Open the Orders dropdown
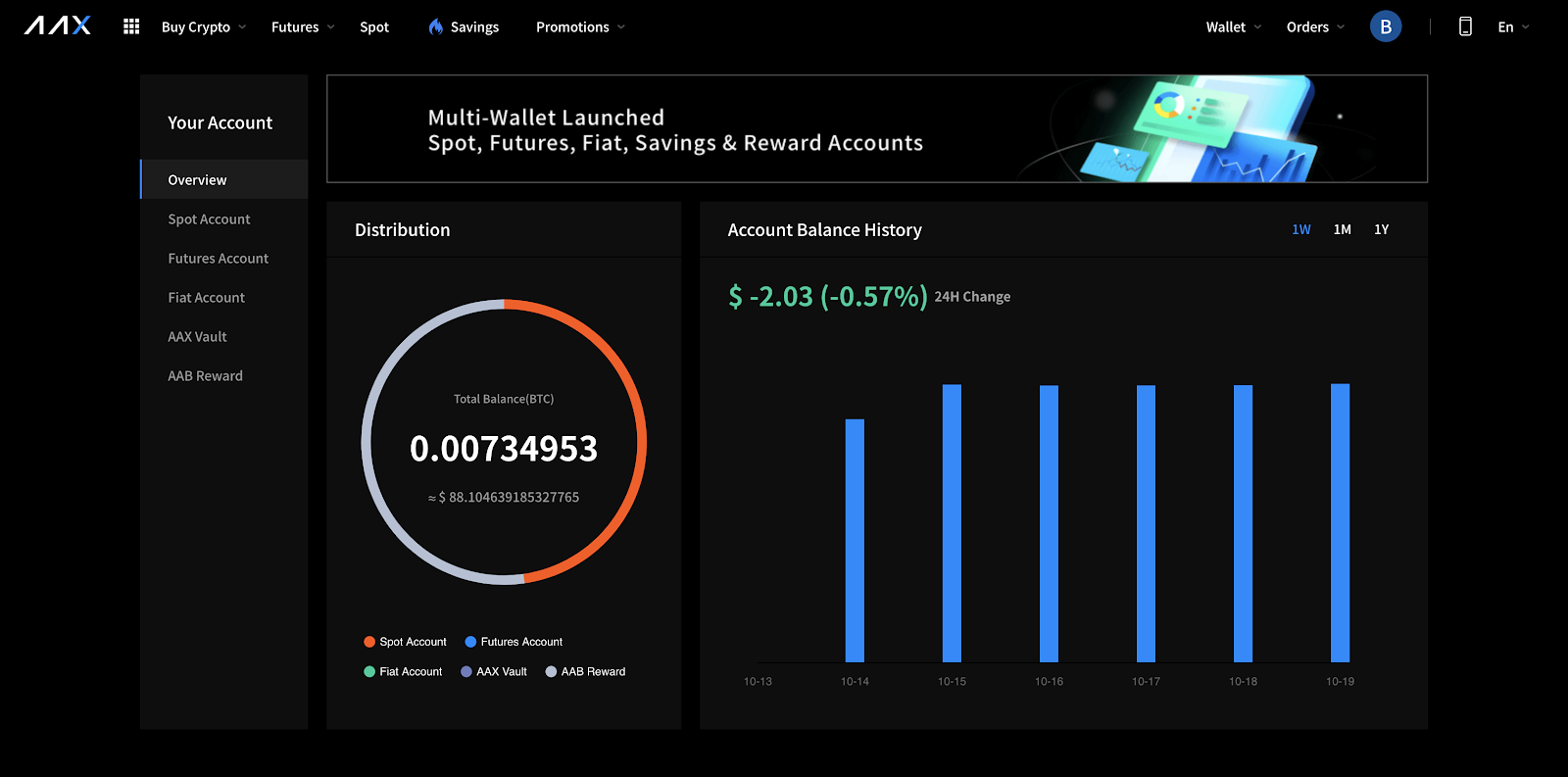This screenshot has height=777, width=1568. coord(1315,26)
